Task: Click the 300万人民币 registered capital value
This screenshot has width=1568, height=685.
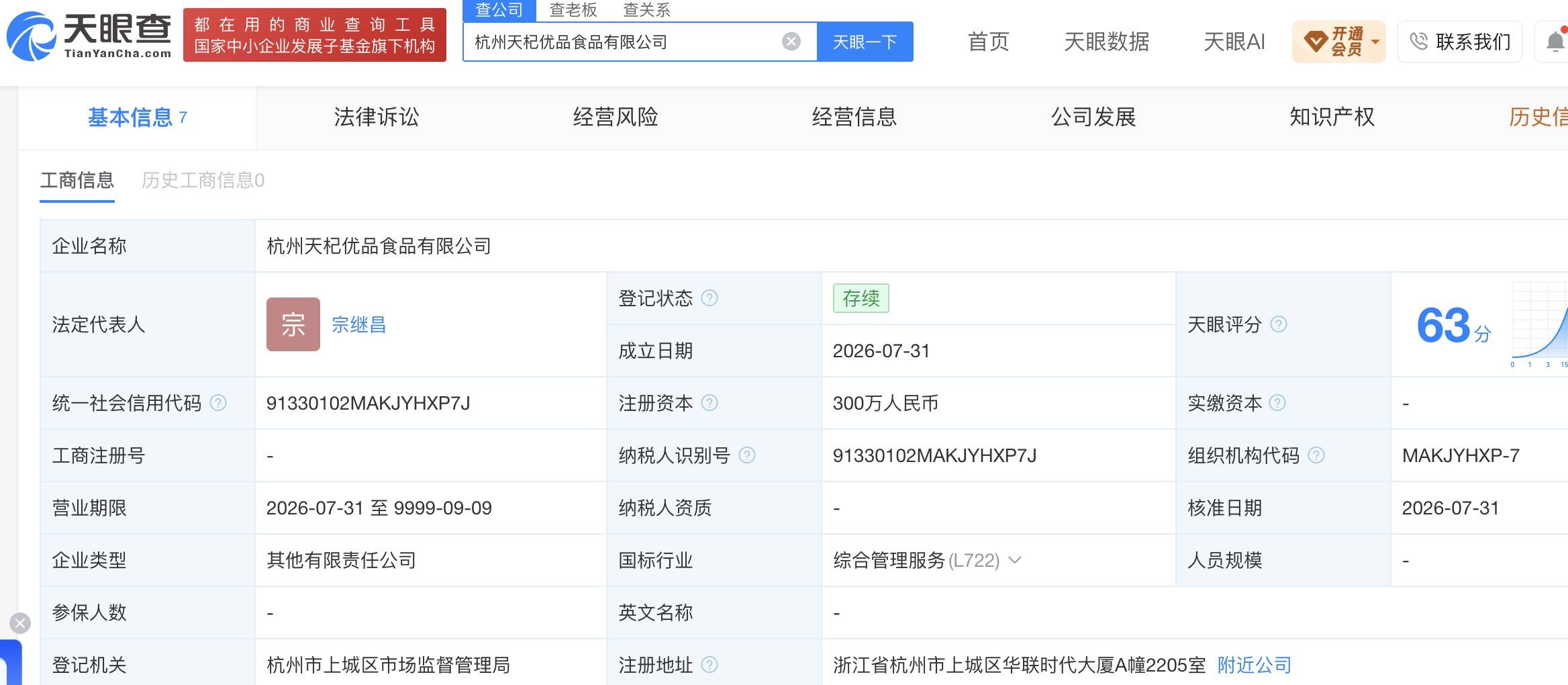Action: point(885,403)
